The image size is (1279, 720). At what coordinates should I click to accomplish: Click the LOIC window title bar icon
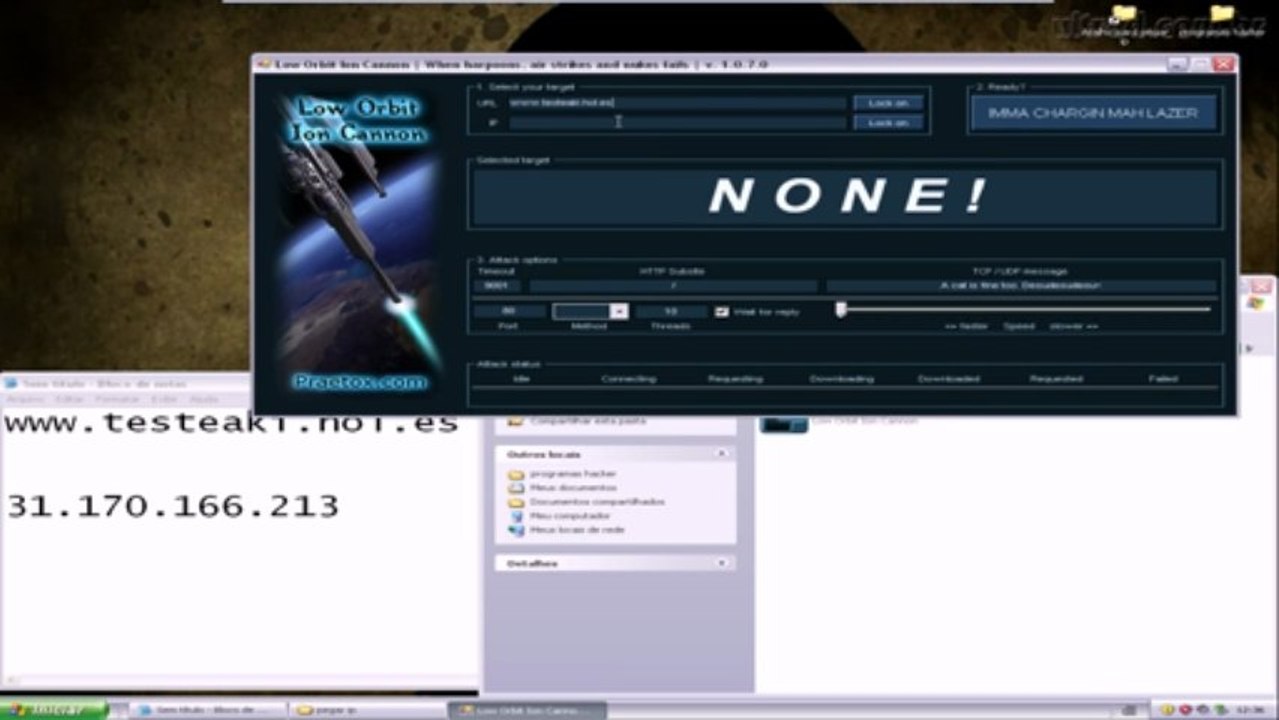coord(264,64)
